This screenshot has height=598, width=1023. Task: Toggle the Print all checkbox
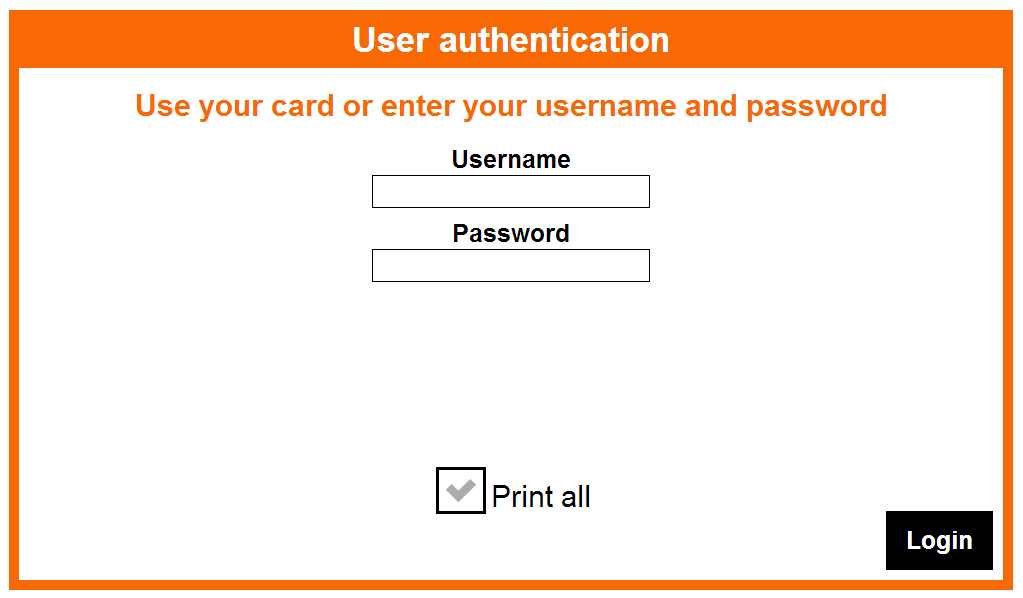(x=461, y=490)
